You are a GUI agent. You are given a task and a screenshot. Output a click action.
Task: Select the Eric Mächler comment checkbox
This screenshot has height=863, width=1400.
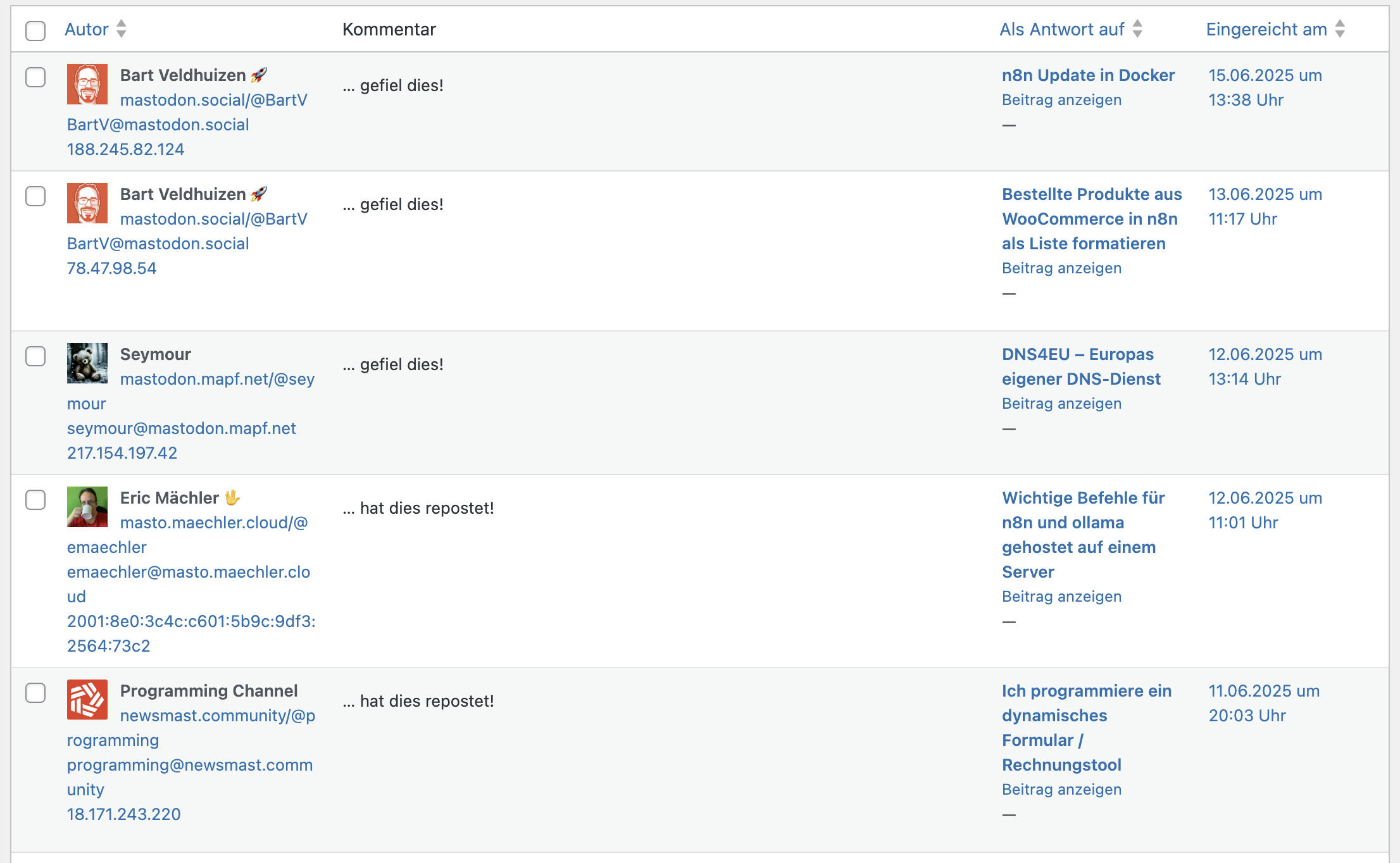point(35,500)
